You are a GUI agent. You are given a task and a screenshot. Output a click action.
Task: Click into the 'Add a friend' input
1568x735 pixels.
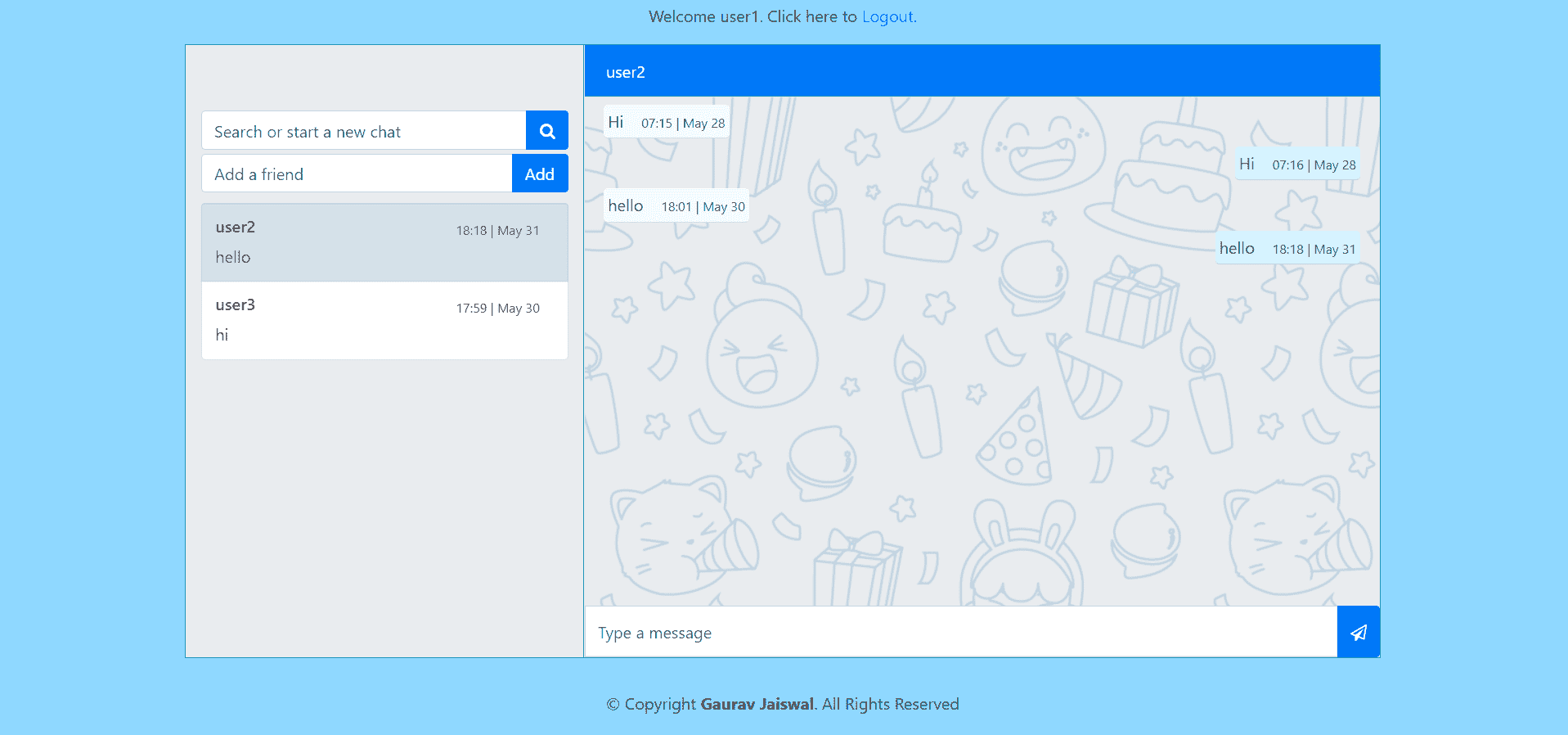(357, 174)
